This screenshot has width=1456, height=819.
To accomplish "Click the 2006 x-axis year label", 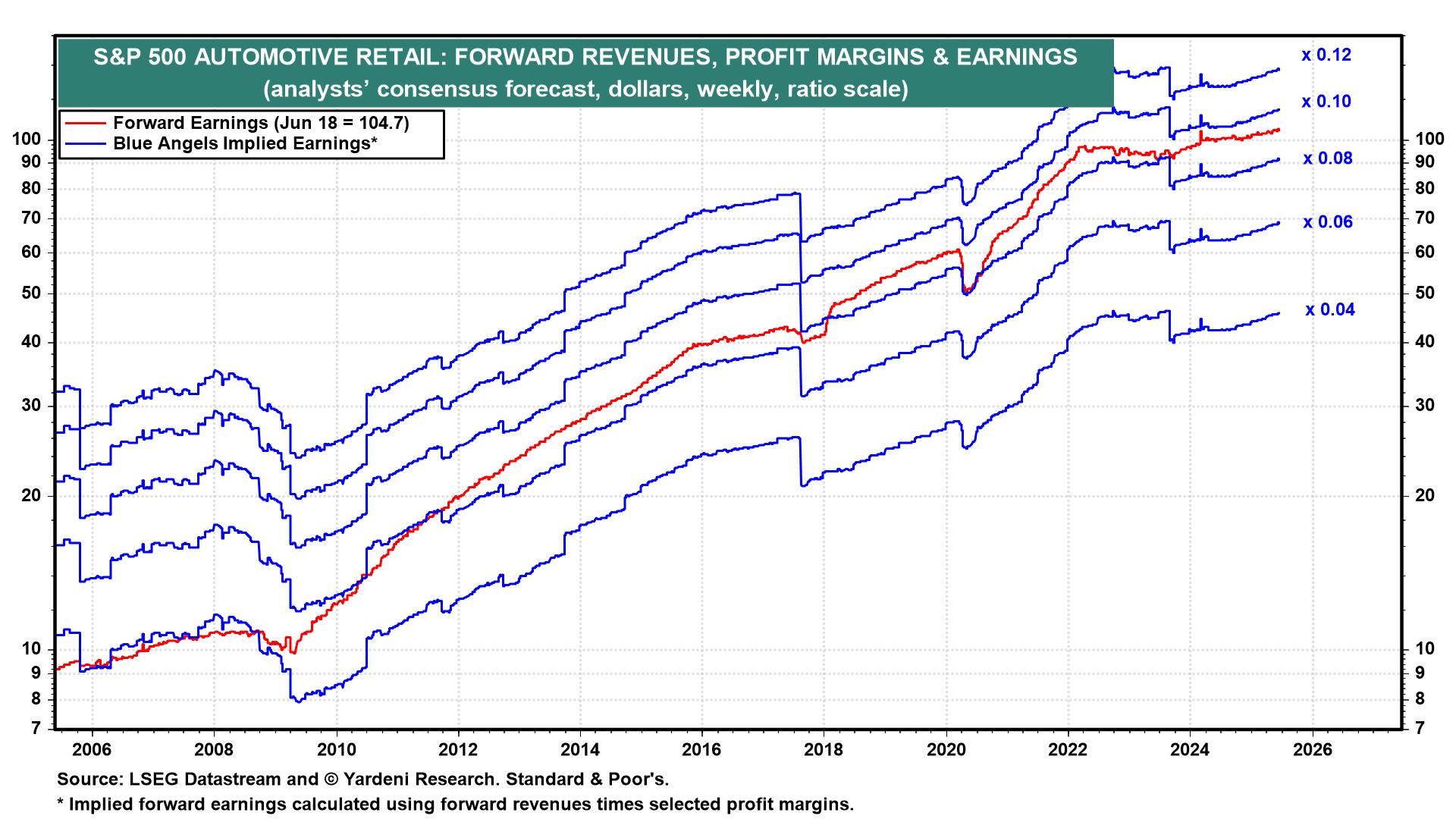I will 92,749.
